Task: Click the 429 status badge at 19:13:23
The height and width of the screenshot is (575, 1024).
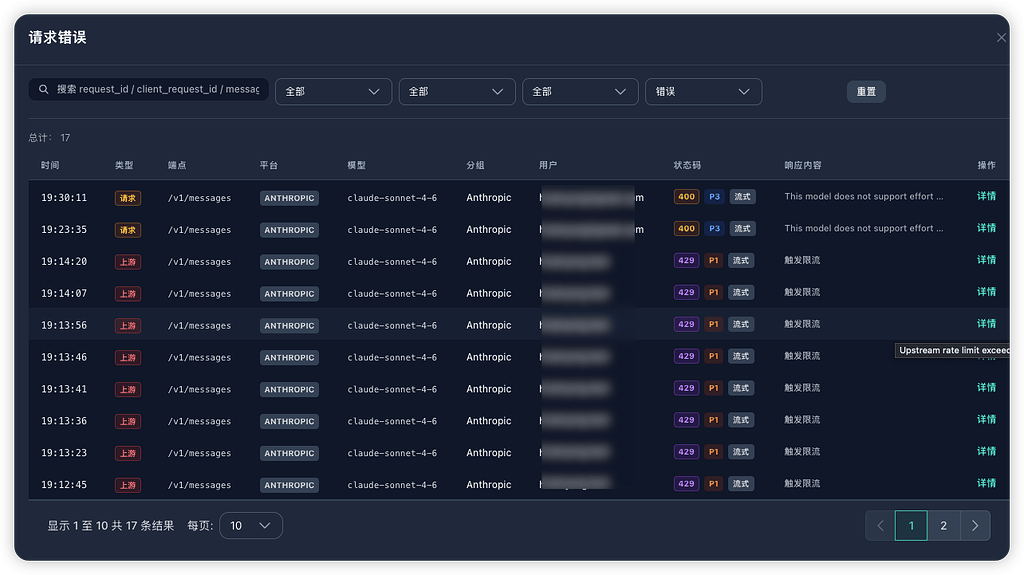Action: (x=686, y=452)
